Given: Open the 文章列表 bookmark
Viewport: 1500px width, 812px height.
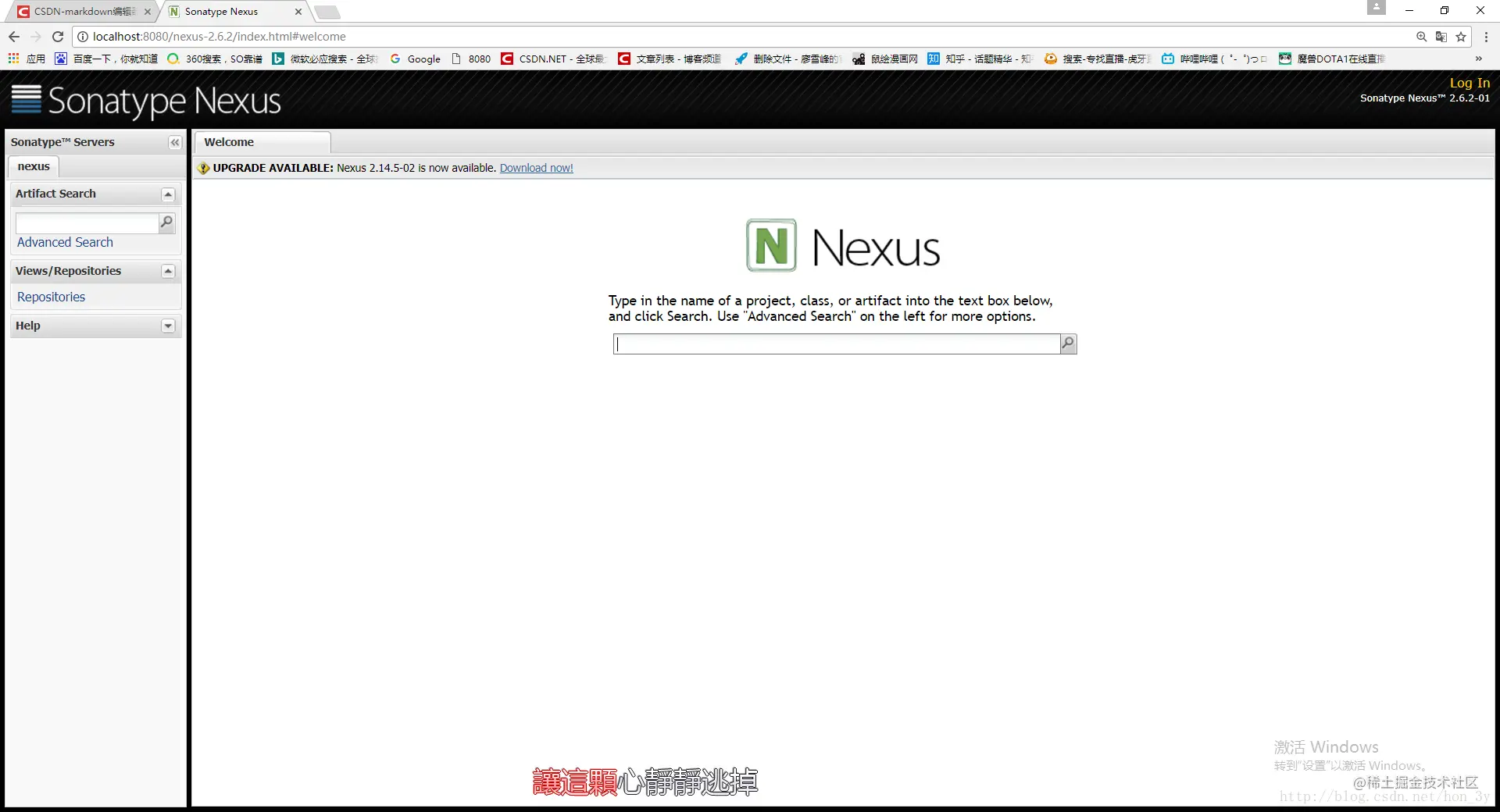Looking at the screenshot, I should [x=670, y=59].
